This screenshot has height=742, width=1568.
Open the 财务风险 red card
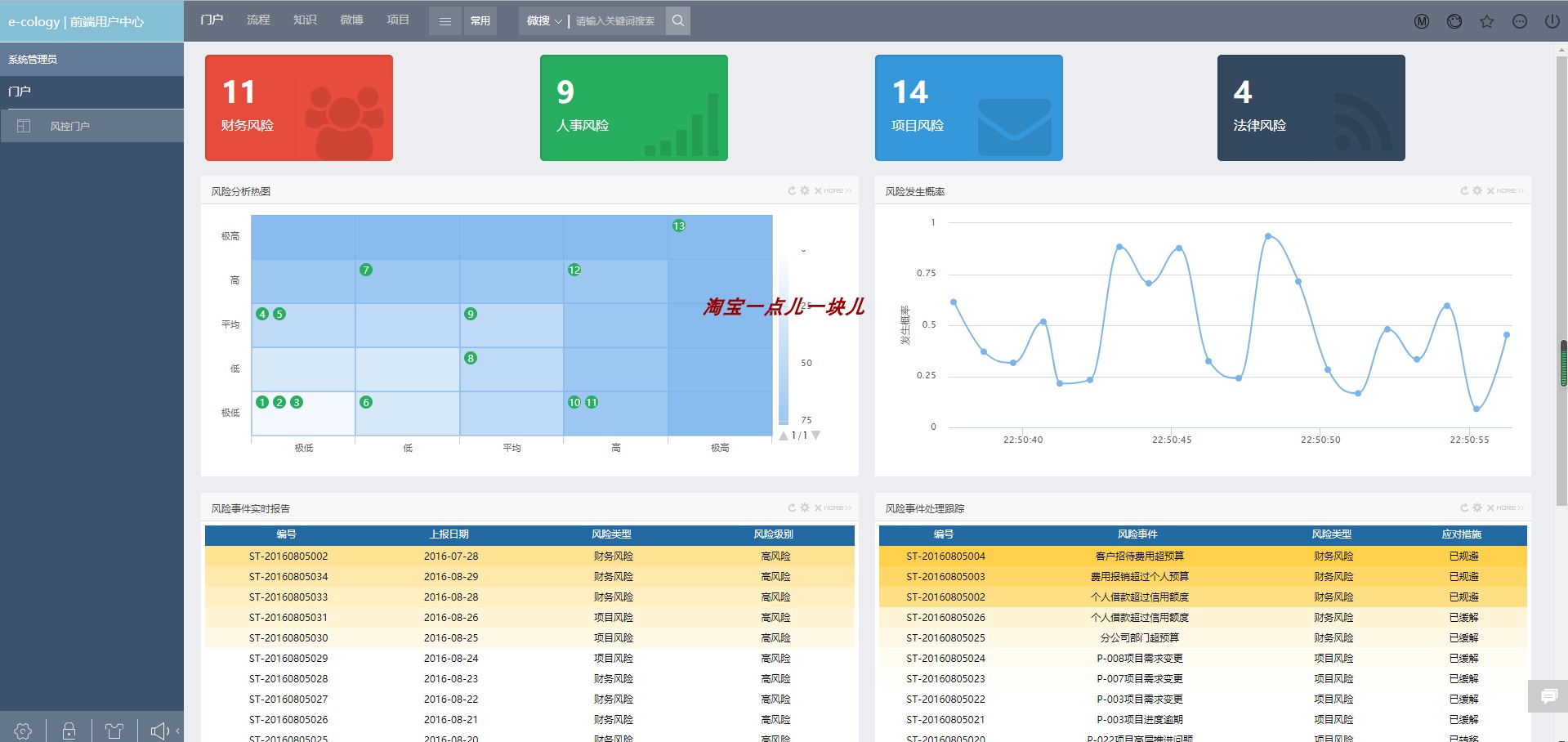point(299,108)
